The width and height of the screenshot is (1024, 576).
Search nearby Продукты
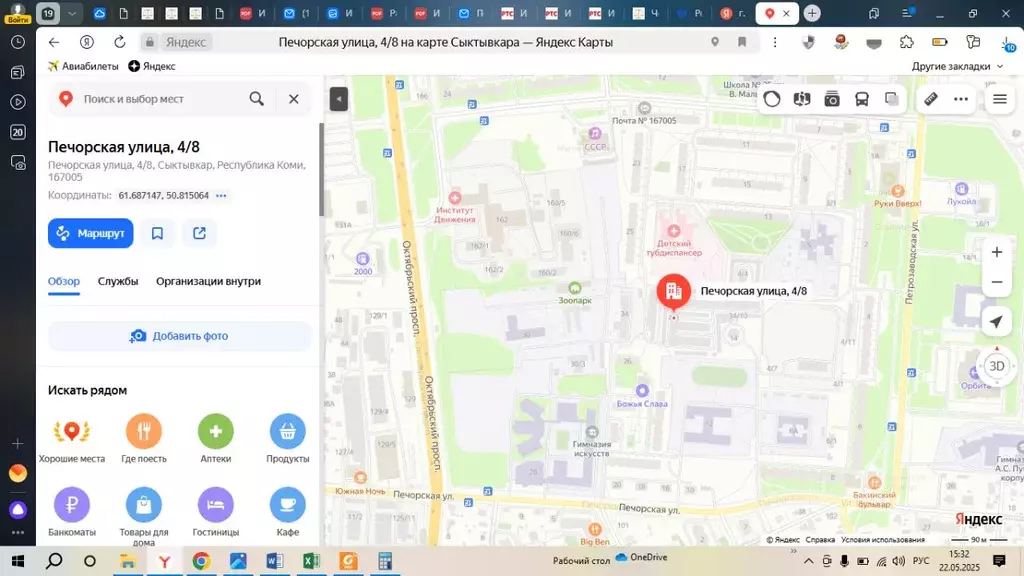tap(287, 439)
